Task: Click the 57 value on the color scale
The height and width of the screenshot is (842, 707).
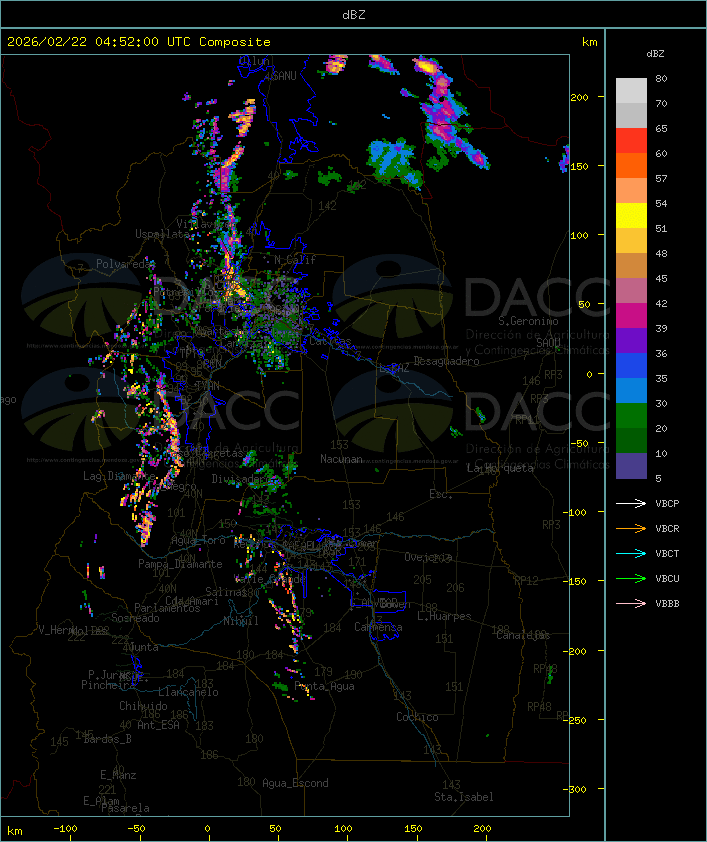Action: click(x=661, y=178)
